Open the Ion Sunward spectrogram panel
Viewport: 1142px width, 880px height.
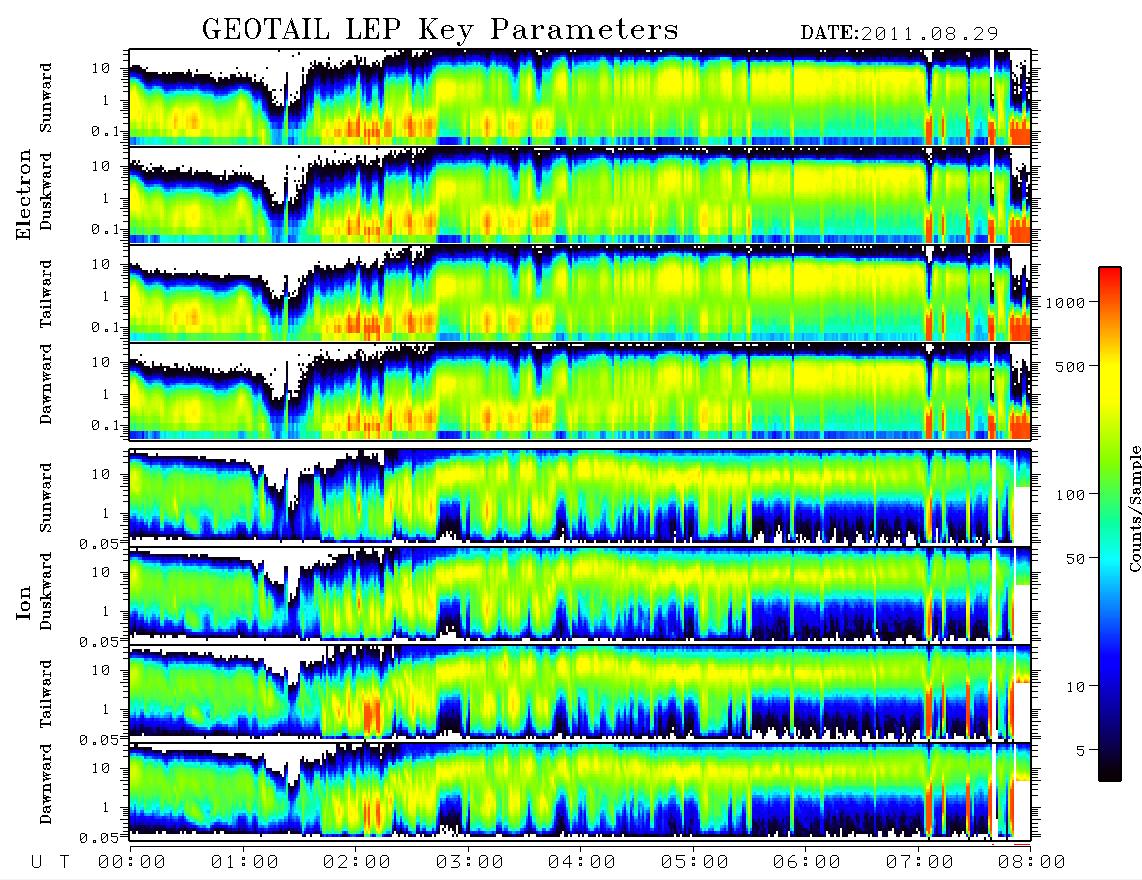coord(580,496)
